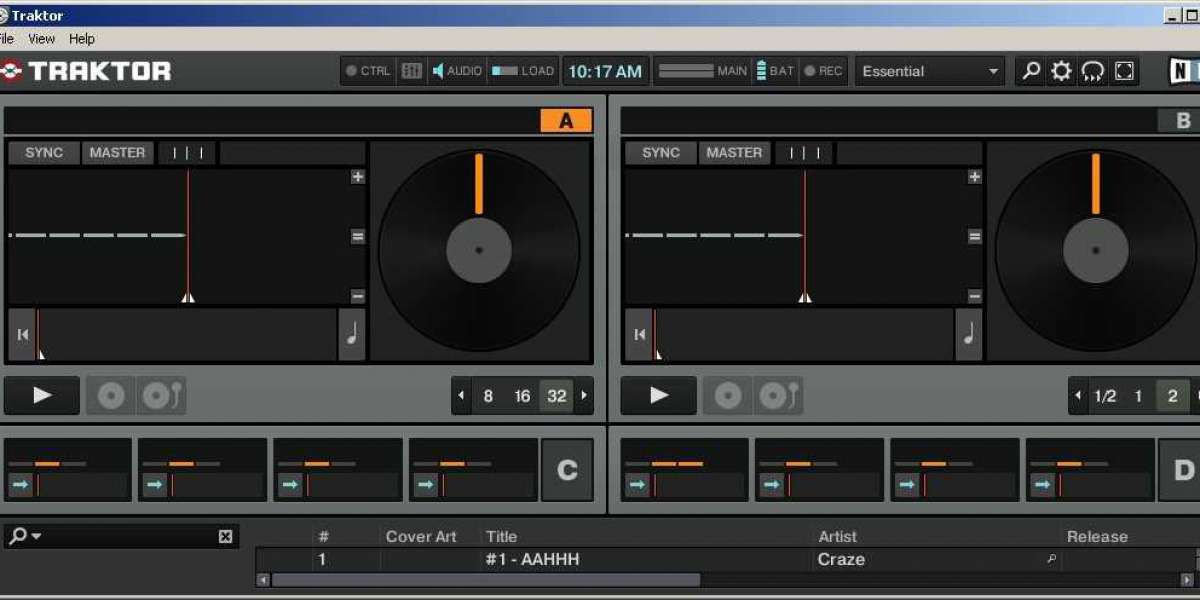This screenshot has height=600, width=1200.
Task: Focus Deck B using its letter badge
Action: (x=1183, y=121)
